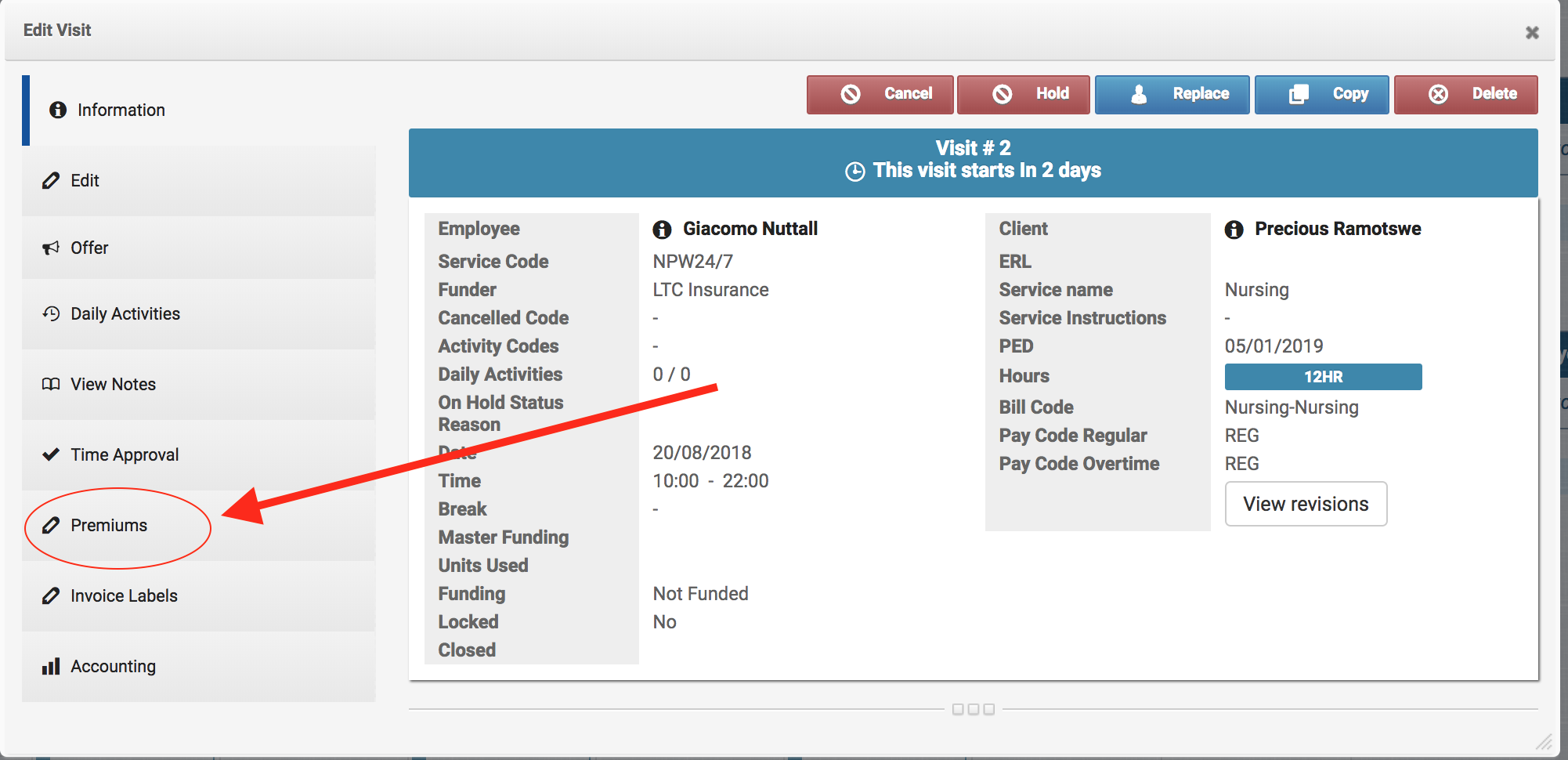Close the Edit Visit dialog
The height and width of the screenshot is (760, 1568).
(x=1532, y=32)
